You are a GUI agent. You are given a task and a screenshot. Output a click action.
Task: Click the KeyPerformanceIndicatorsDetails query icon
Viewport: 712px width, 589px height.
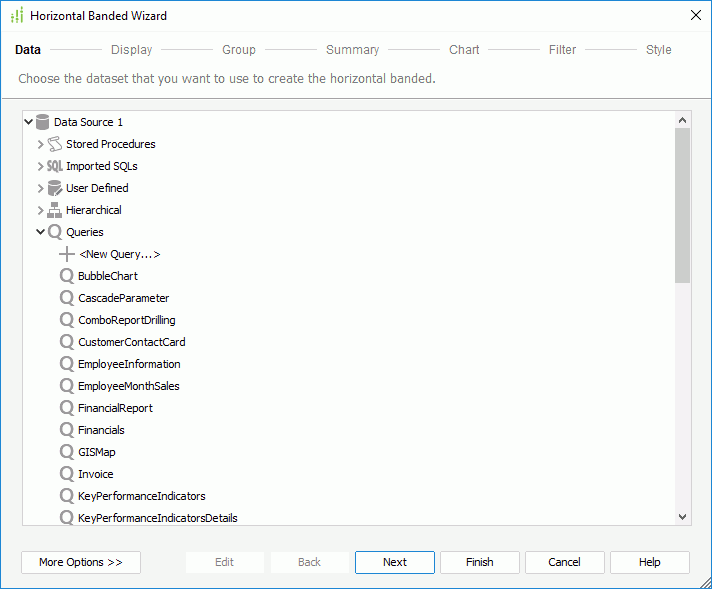(67, 517)
